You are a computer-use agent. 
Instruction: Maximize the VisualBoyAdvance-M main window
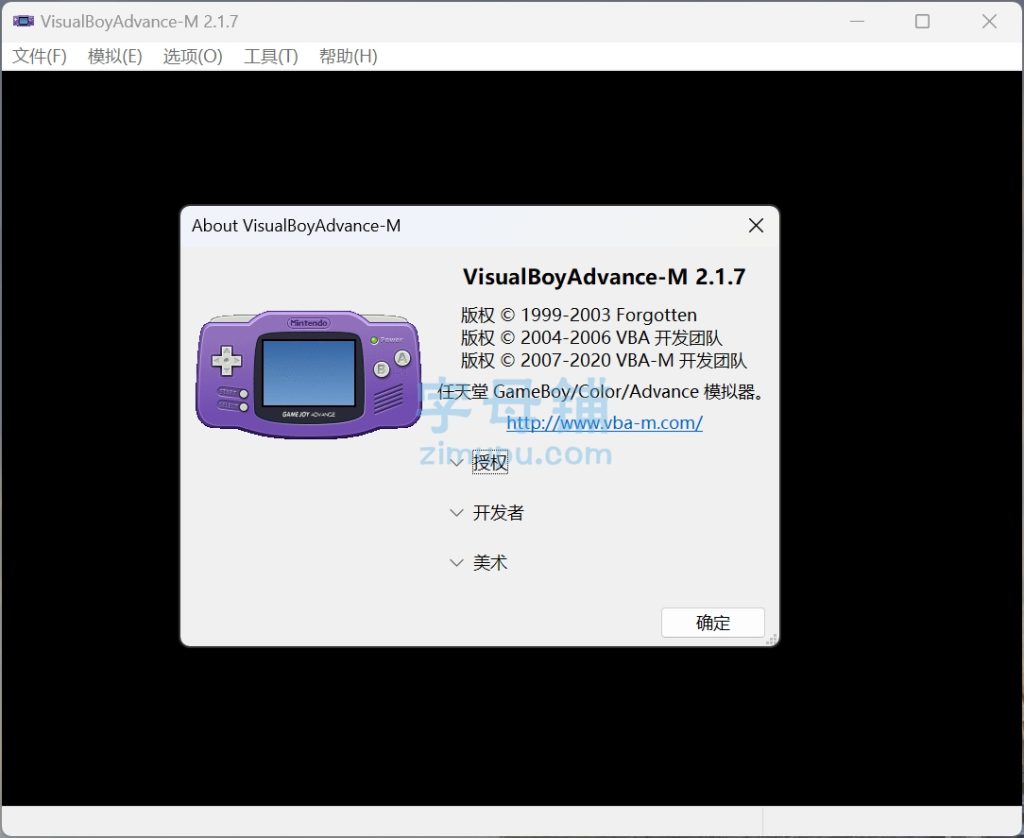coord(922,22)
